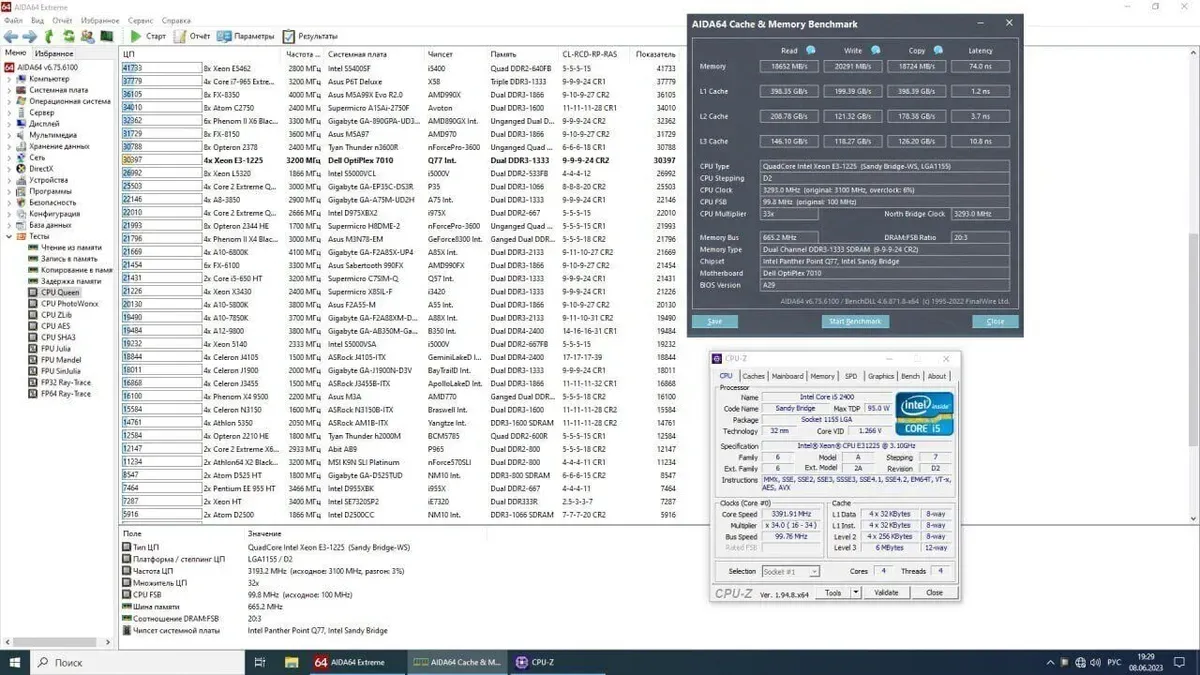The image size is (1200, 675).
Task: Open the Mainboard tab in CPU-Z
Action: 787,376
